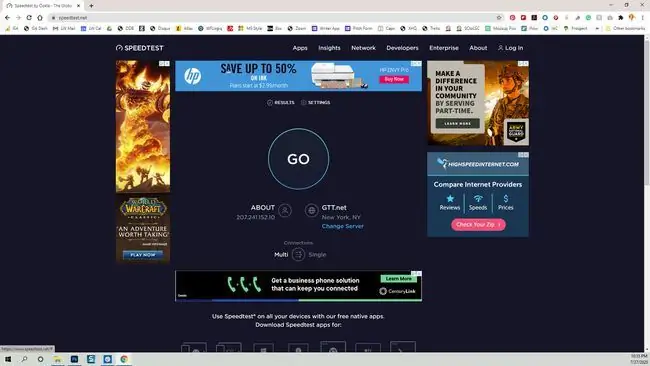Open the Chrome three-dot menu
Image resolution: width=650 pixels, height=366 pixels.
coord(643,17)
